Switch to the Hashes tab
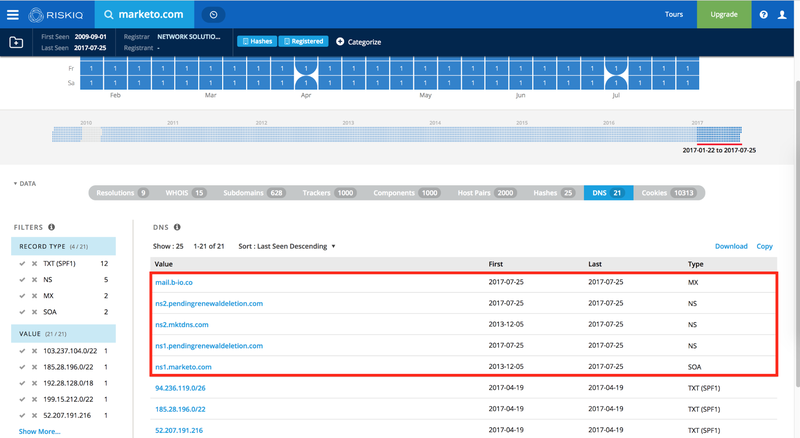Viewport: 800px width, 438px height. pos(554,193)
